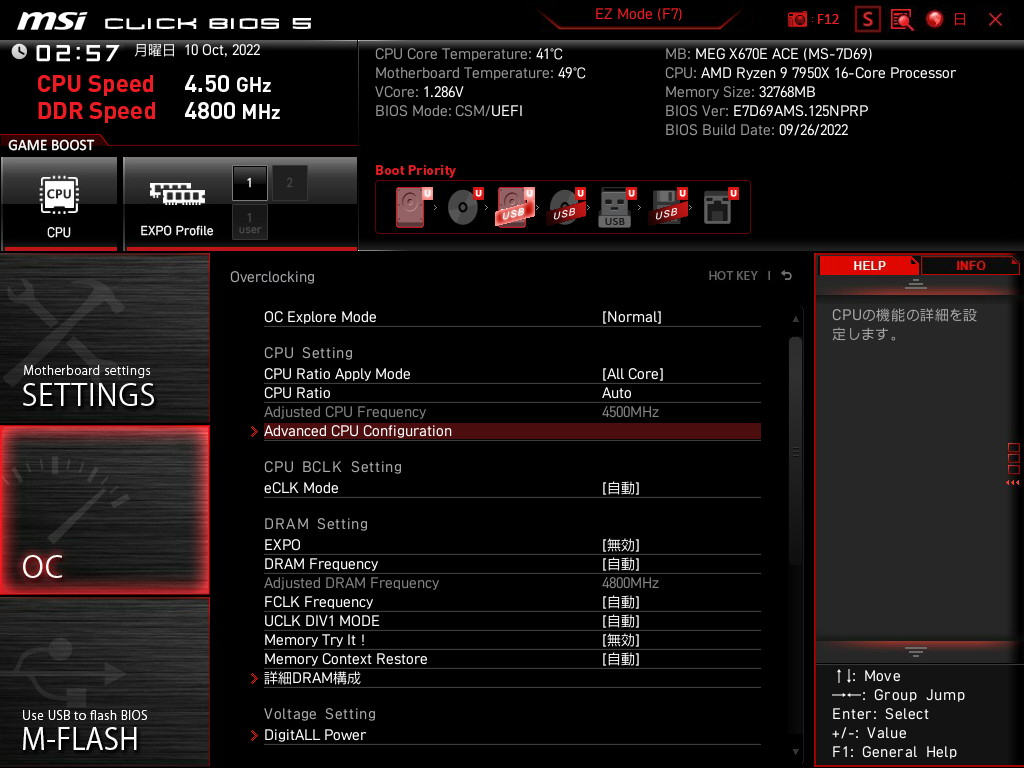Click the right-edge panel collapse arrows

coord(1013,483)
